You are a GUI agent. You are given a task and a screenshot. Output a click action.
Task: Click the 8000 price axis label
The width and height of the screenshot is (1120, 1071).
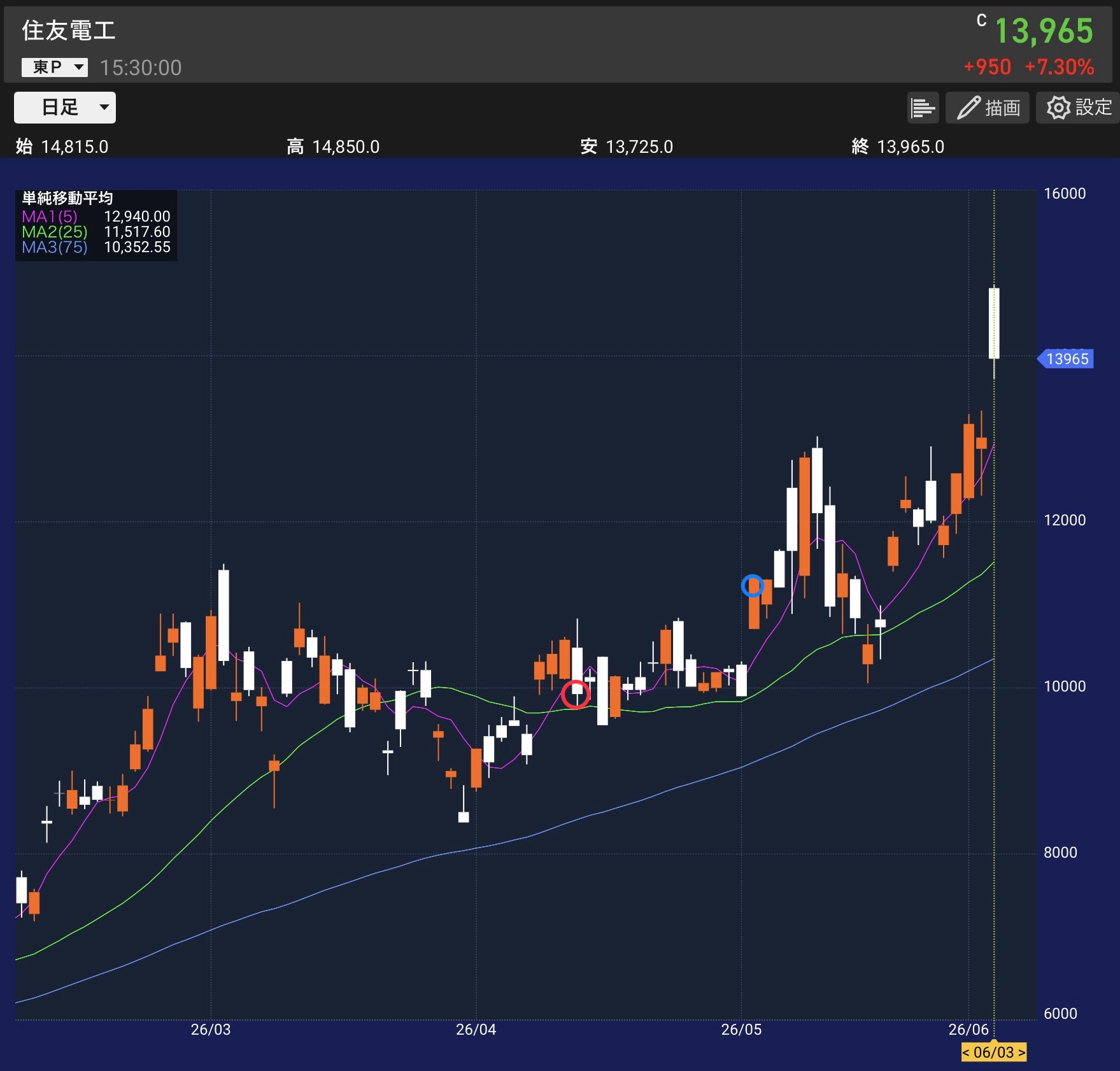pyautogui.click(x=1060, y=853)
